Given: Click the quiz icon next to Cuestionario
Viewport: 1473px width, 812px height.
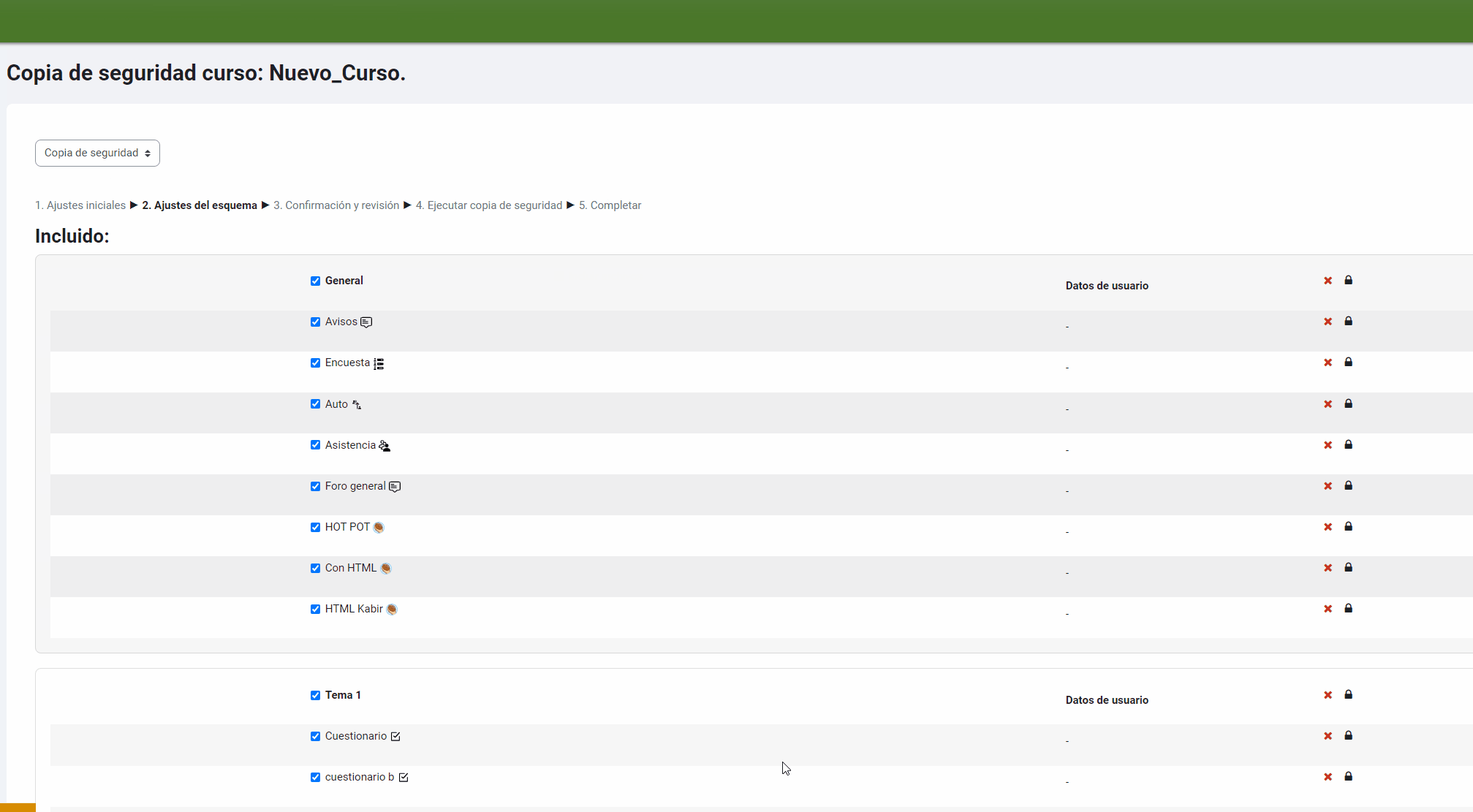Looking at the screenshot, I should tap(395, 737).
